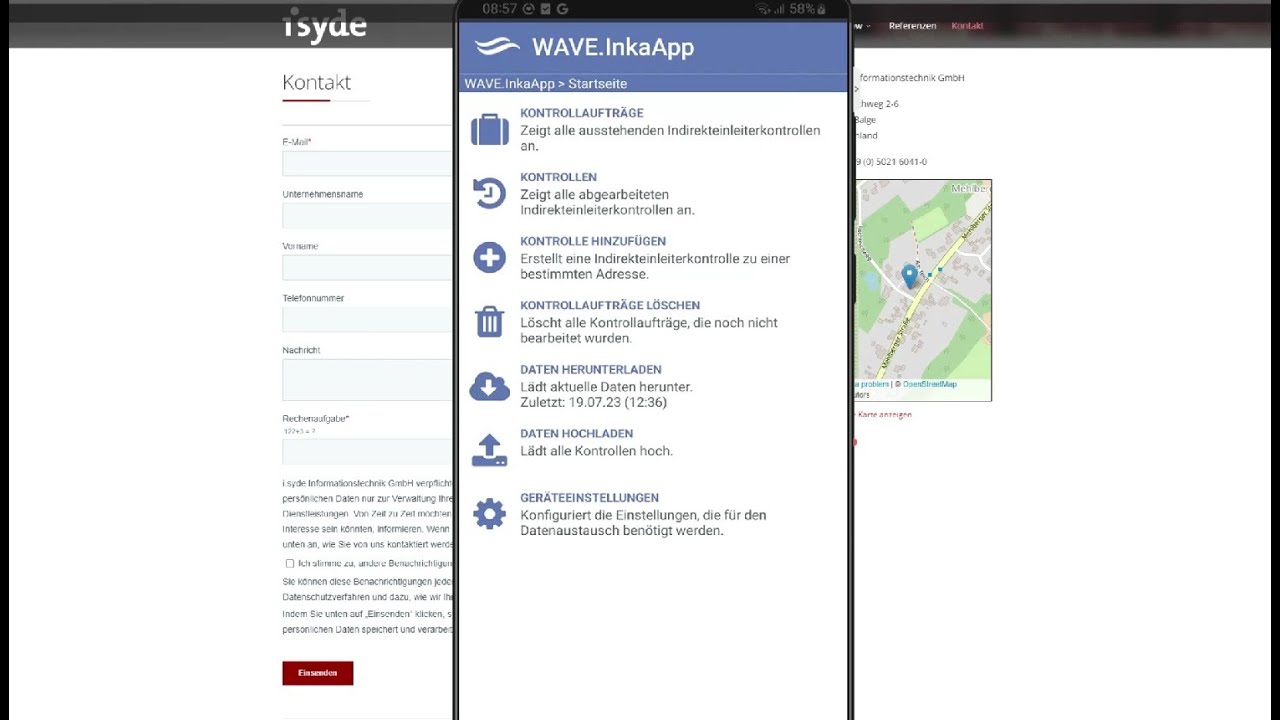Open the Geräteeinstellungen gear icon
Image resolution: width=1280 pixels, height=720 pixels.
489,514
